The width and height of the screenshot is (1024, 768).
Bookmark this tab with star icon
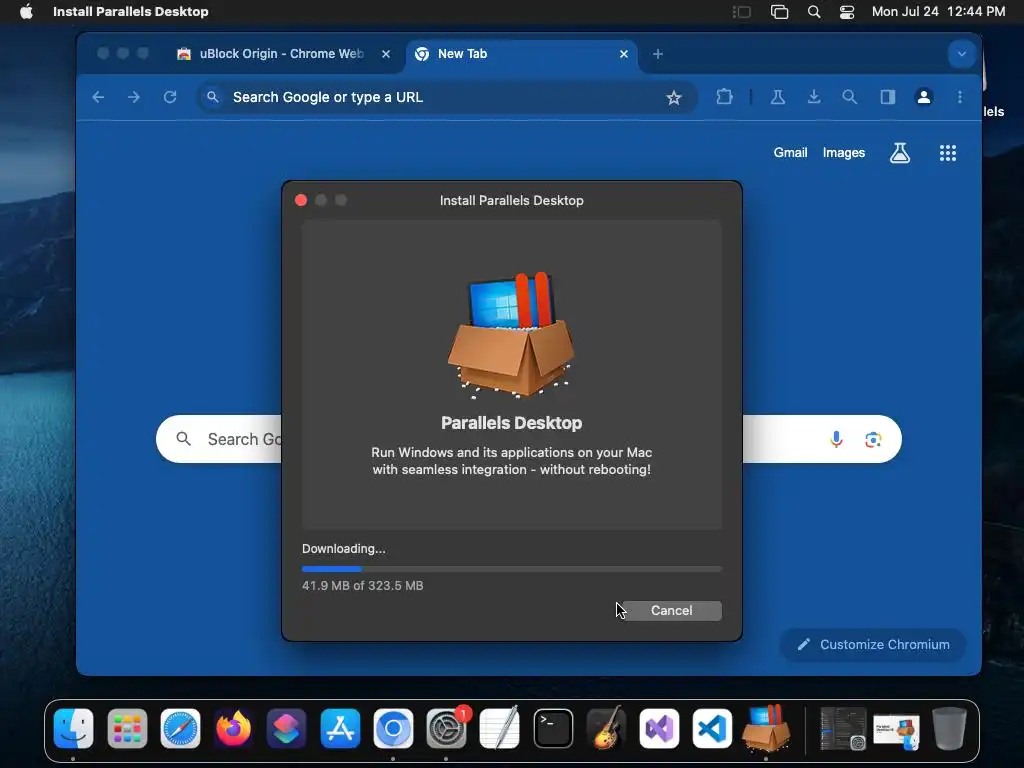tap(673, 97)
